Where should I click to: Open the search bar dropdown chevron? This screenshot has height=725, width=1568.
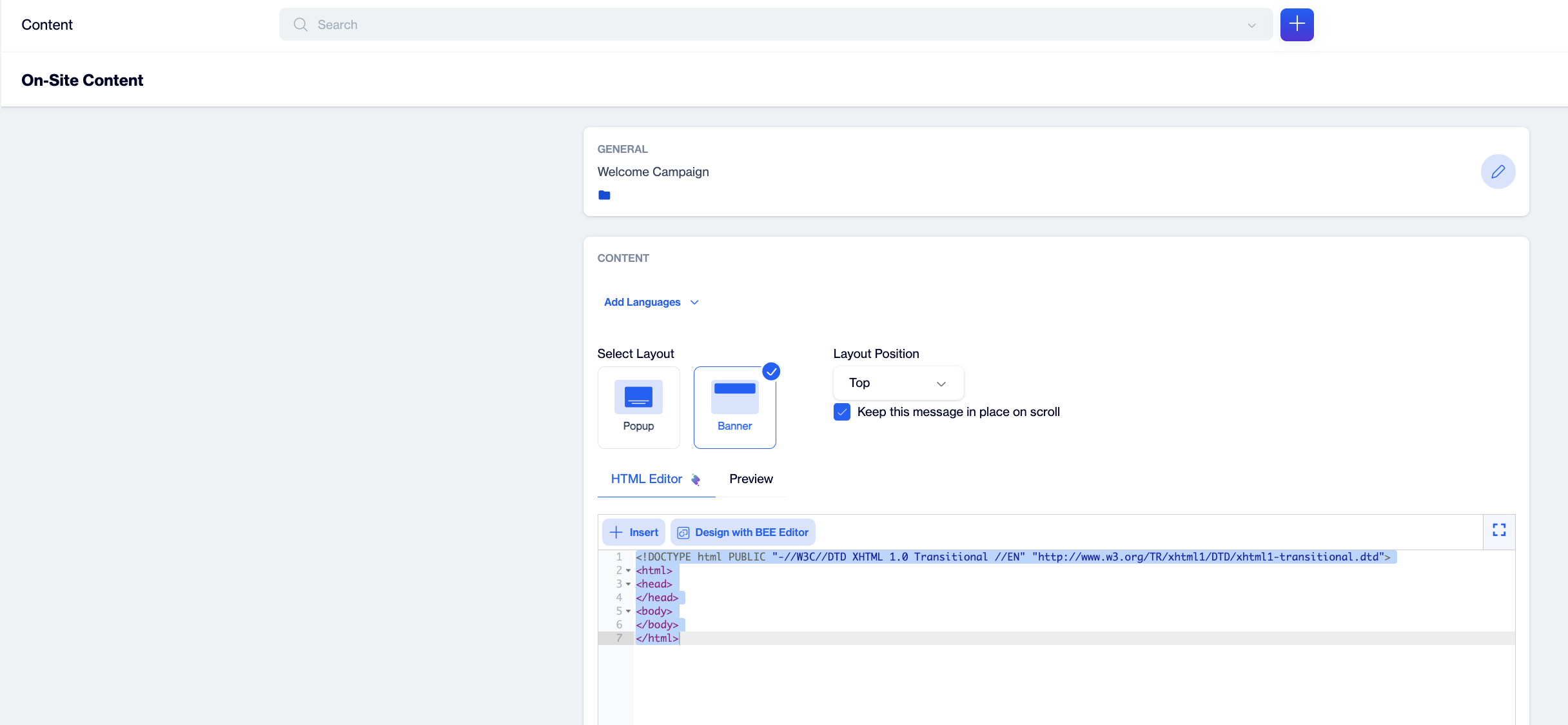click(x=1251, y=25)
